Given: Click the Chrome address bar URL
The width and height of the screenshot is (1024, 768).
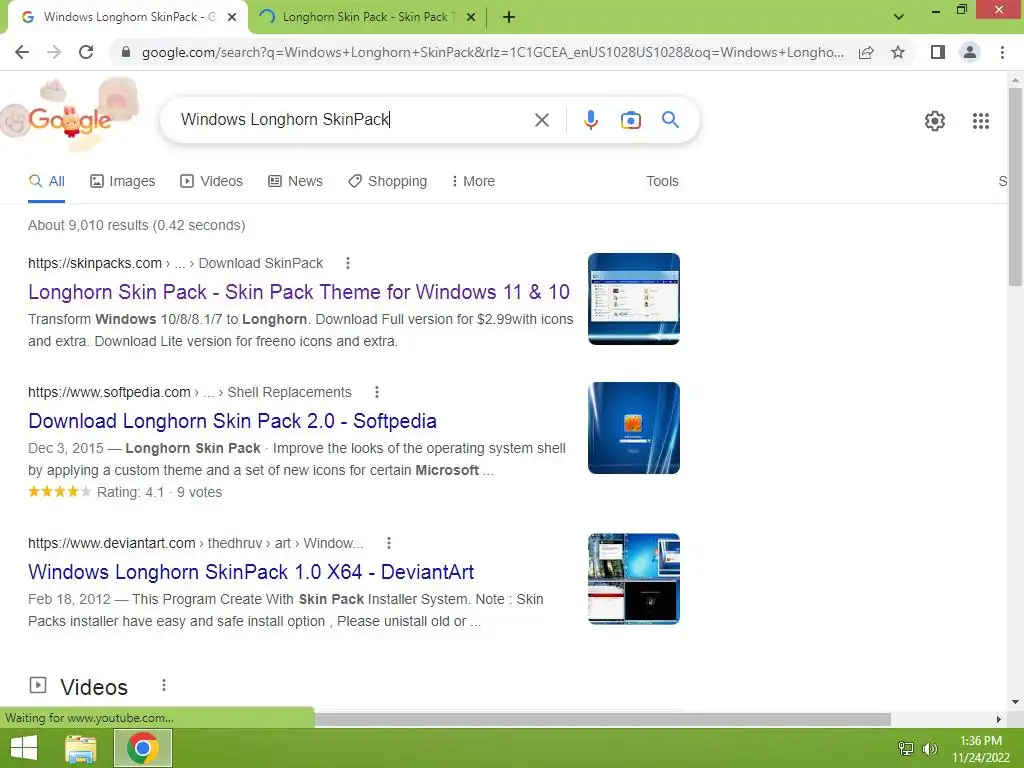Looking at the screenshot, I should [x=492, y=52].
